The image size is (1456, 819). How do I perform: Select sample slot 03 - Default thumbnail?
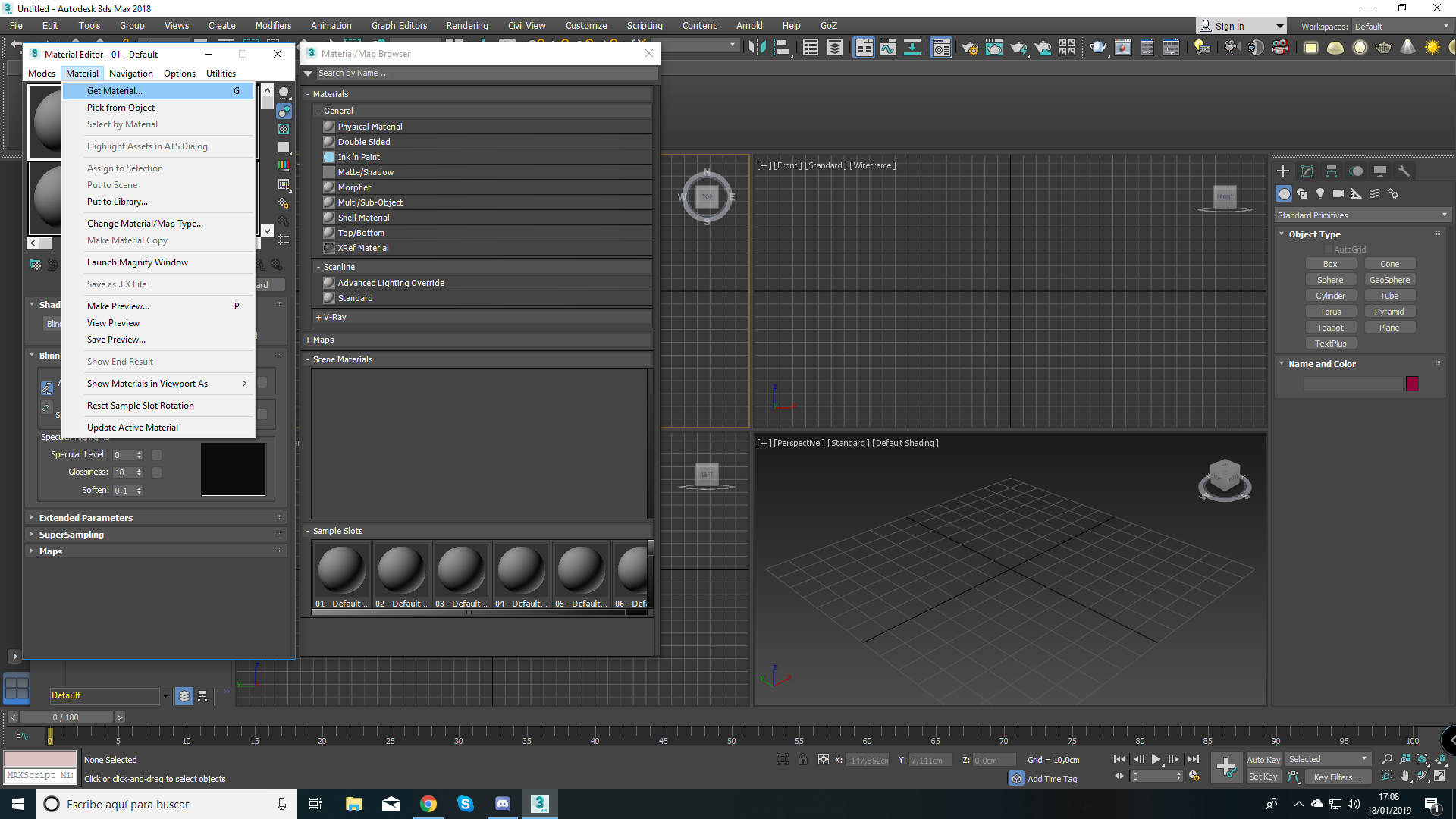click(x=461, y=571)
